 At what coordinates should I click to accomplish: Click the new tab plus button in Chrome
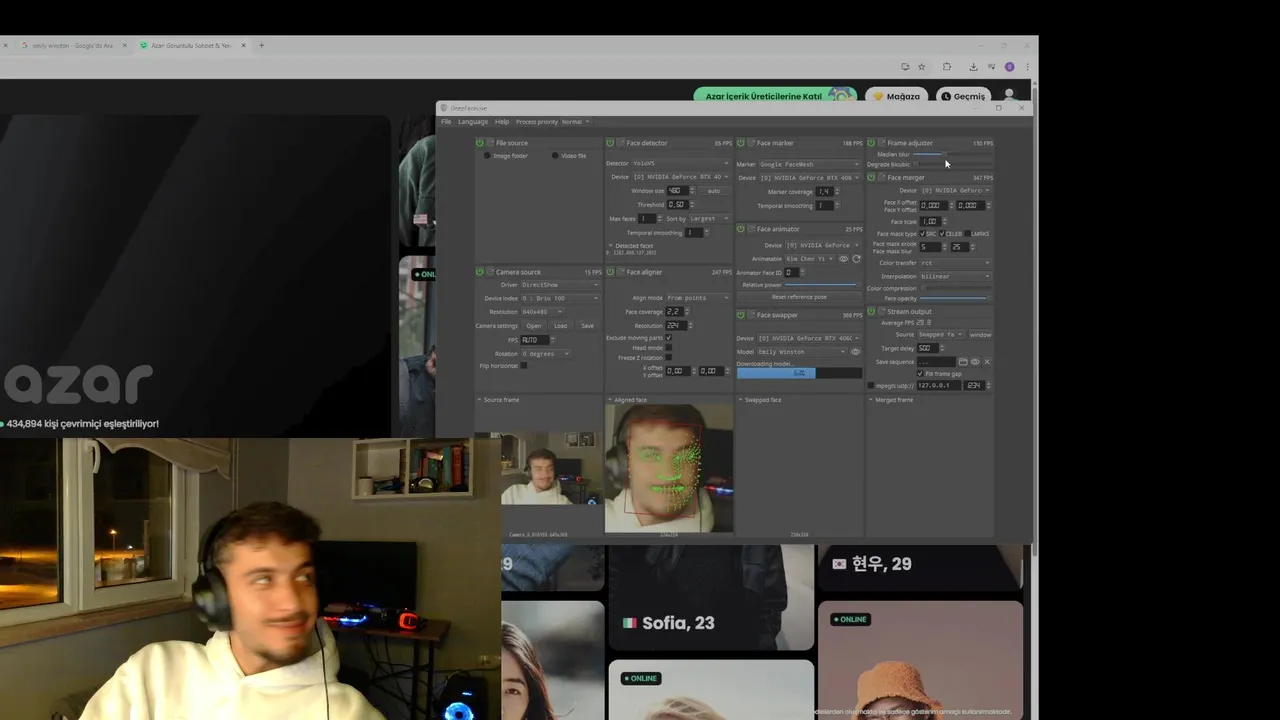(262, 45)
